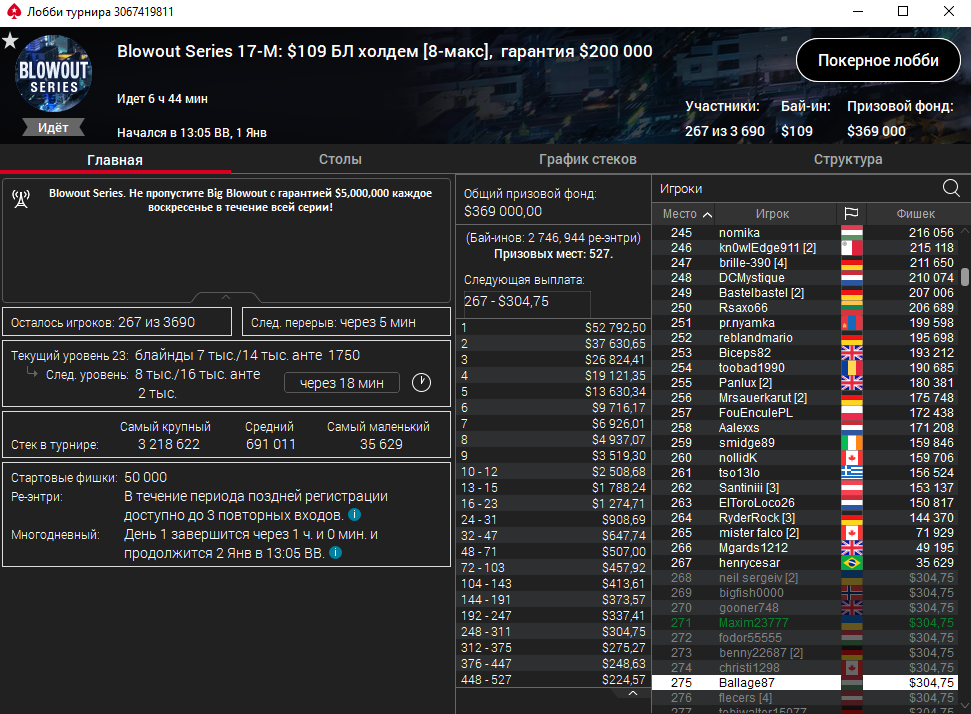Click the flag next to kn0wlEdge911
The height and width of the screenshot is (714, 971).
851,248
